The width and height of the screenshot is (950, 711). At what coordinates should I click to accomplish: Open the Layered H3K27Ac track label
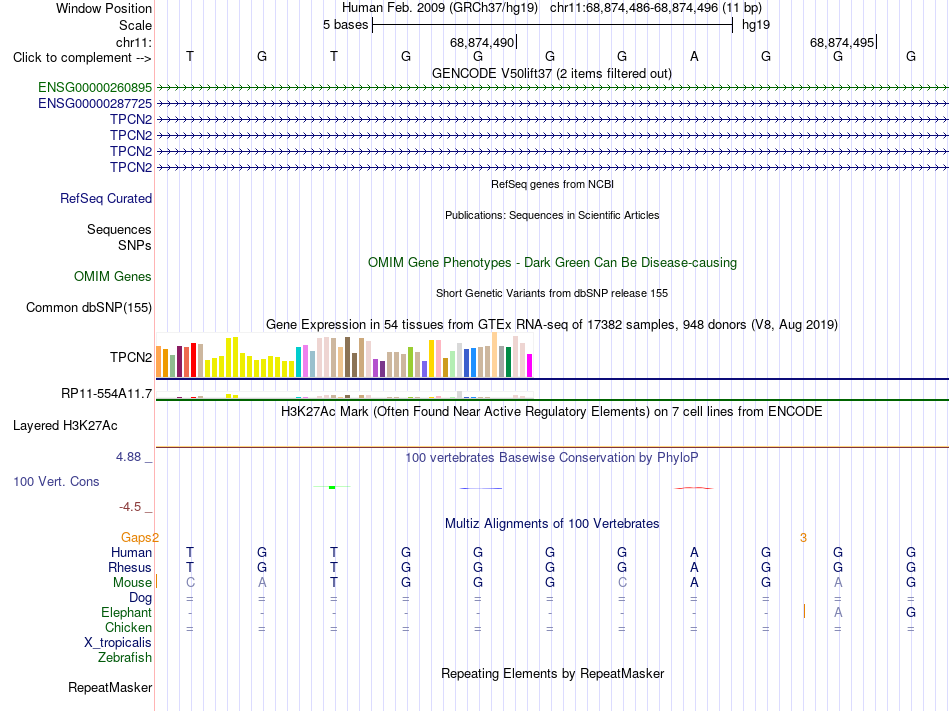click(65, 426)
